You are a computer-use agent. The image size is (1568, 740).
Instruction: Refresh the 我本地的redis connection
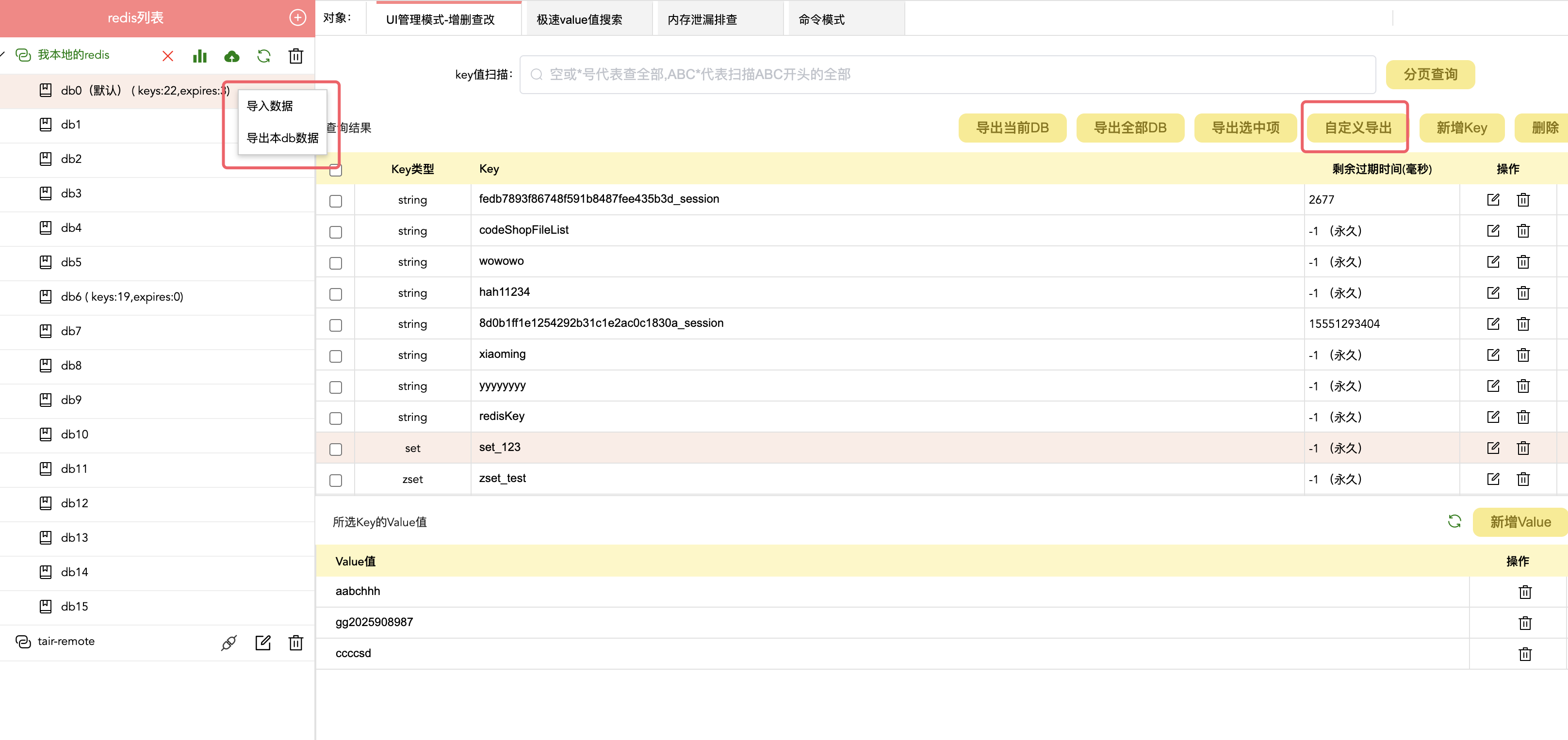pos(263,56)
